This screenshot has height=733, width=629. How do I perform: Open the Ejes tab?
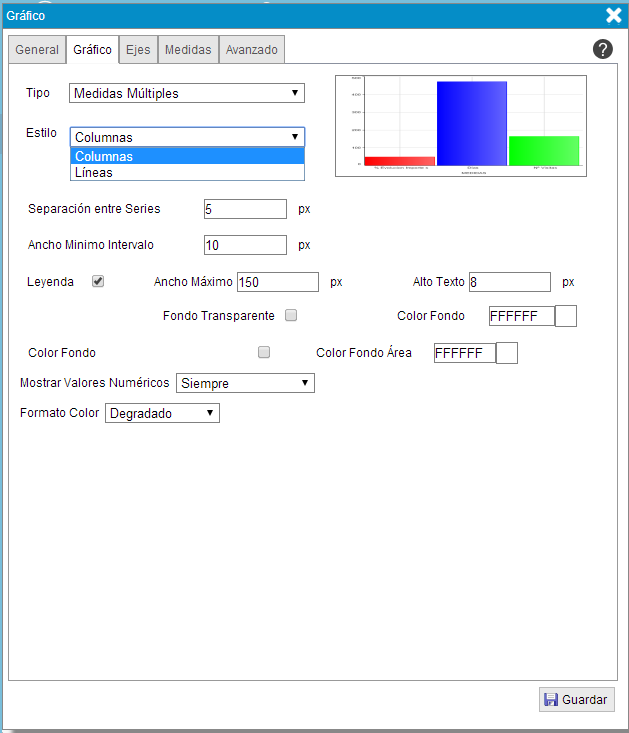[x=138, y=50]
